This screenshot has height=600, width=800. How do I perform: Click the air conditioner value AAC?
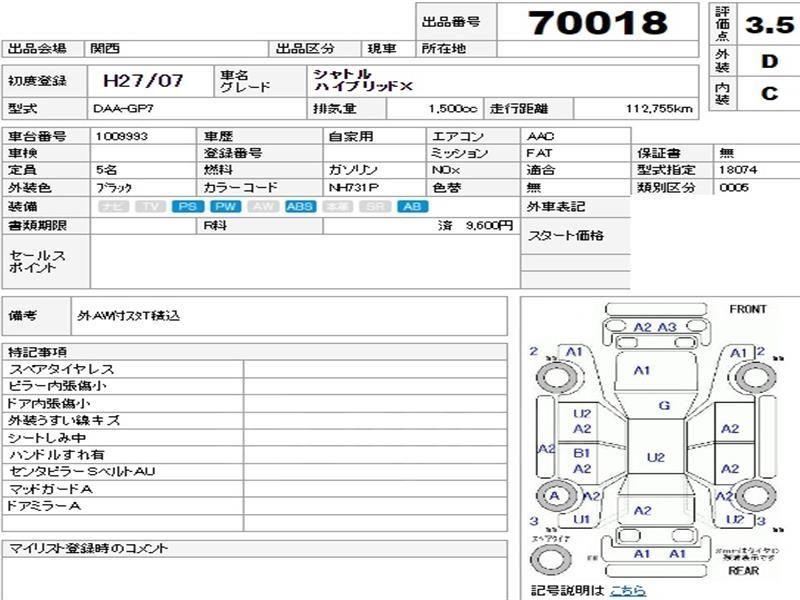(x=541, y=136)
